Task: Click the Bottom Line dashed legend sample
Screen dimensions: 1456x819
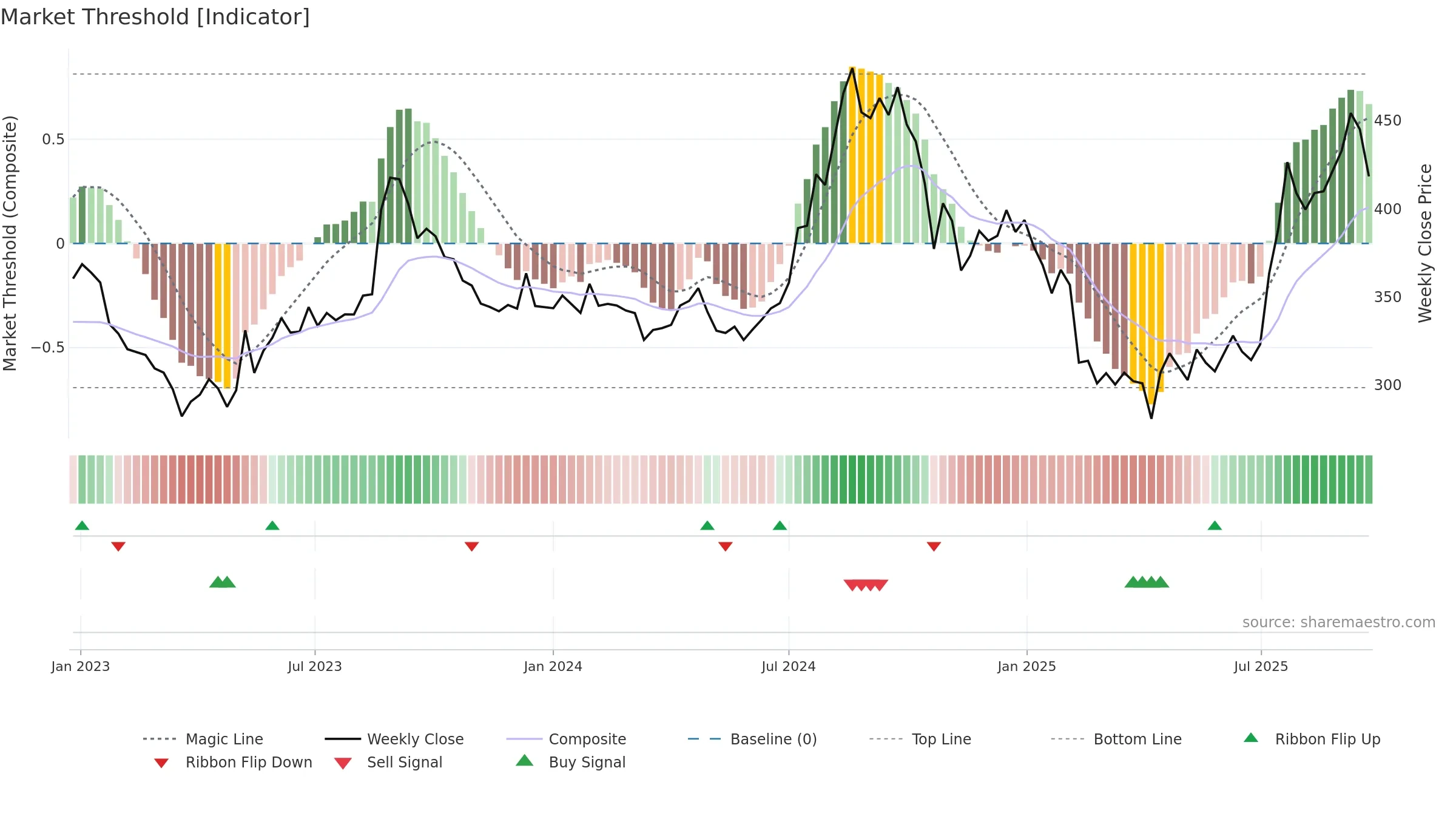Action: pos(1068,739)
